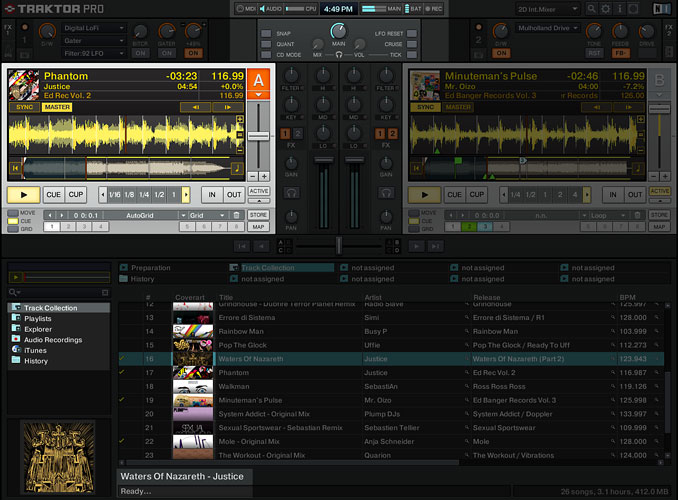Click the Playlists icon in browser tree

tap(16, 318)
